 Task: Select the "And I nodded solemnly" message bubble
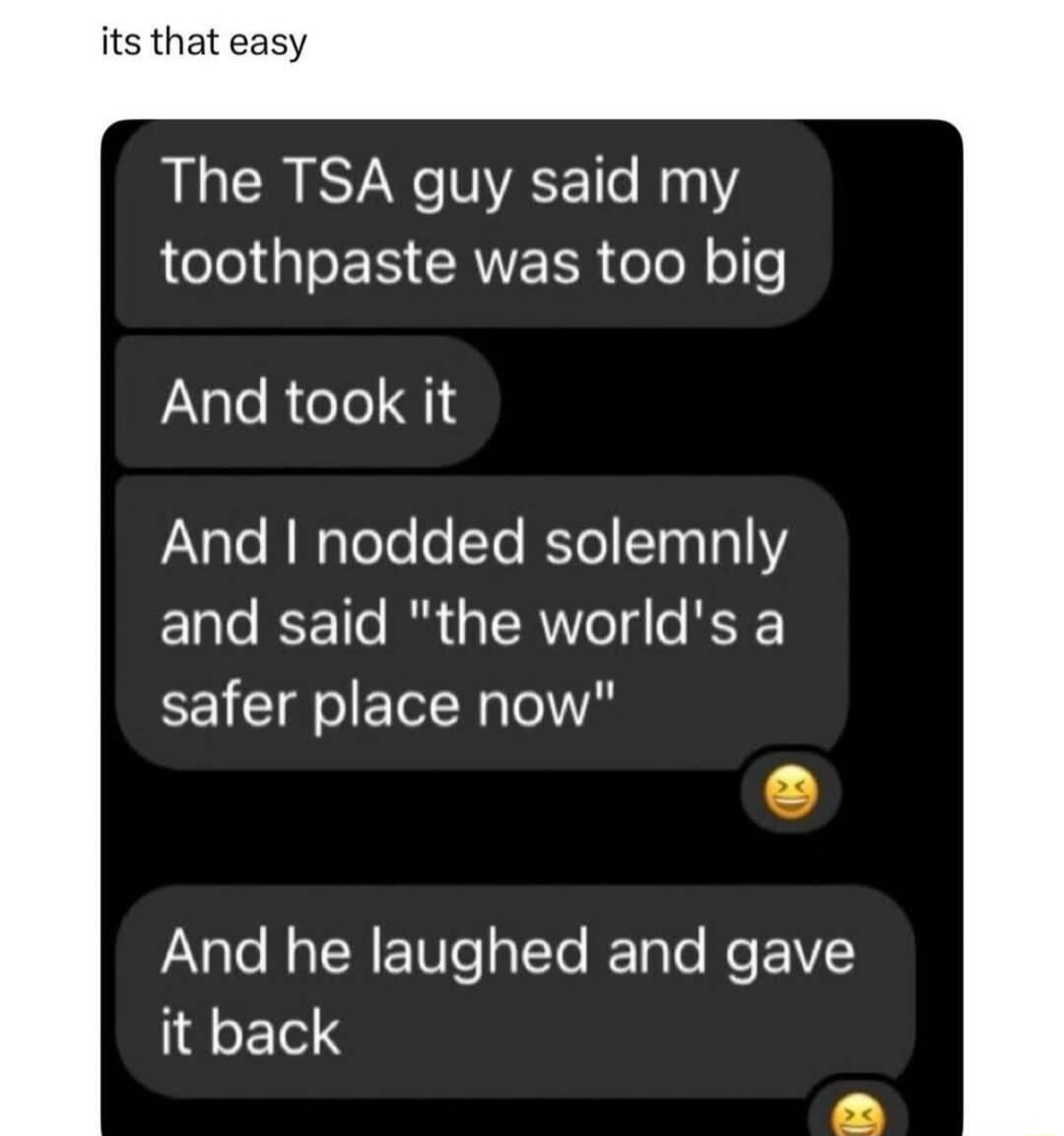(482, 623)
